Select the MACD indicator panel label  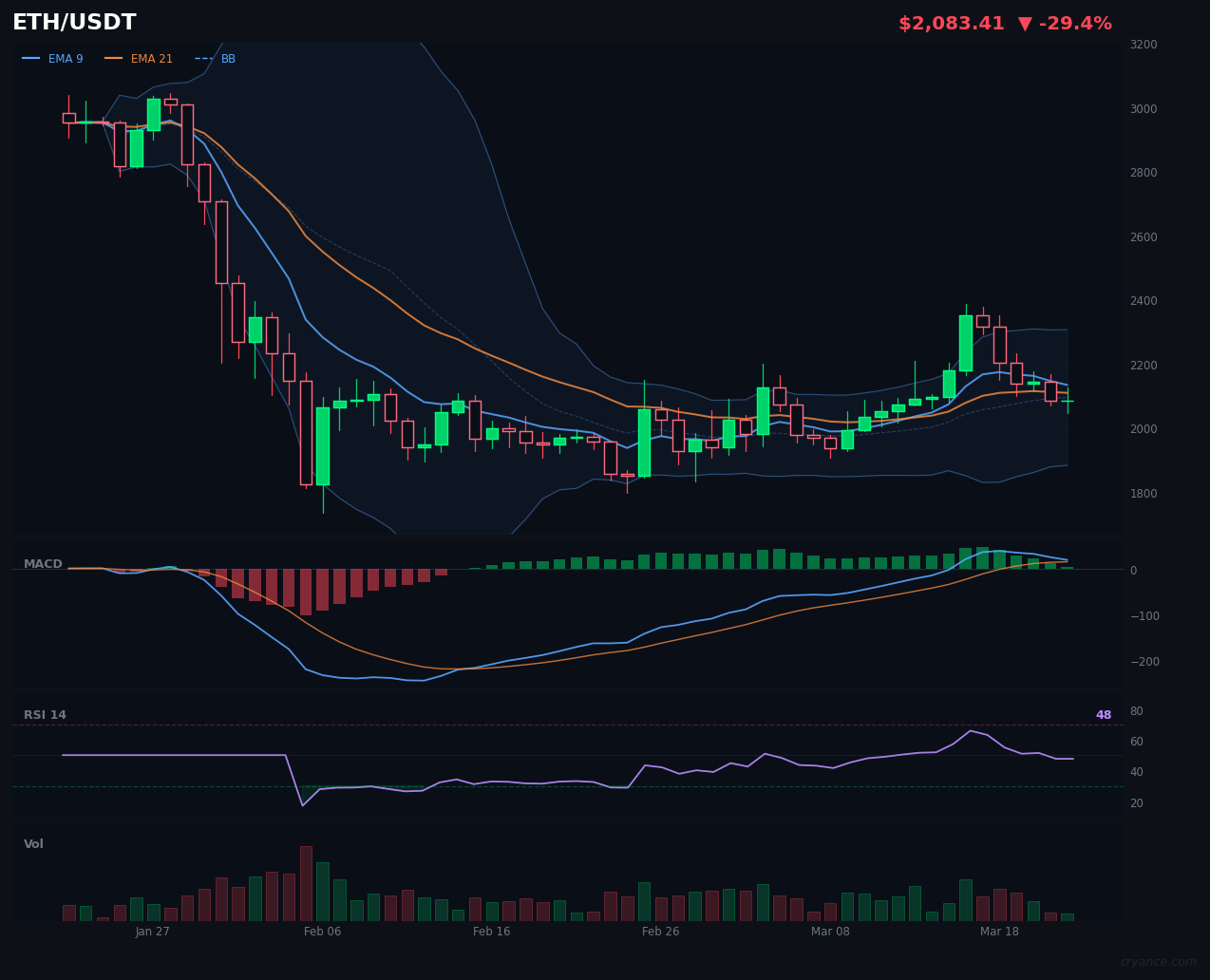click(x=43, y=564)
